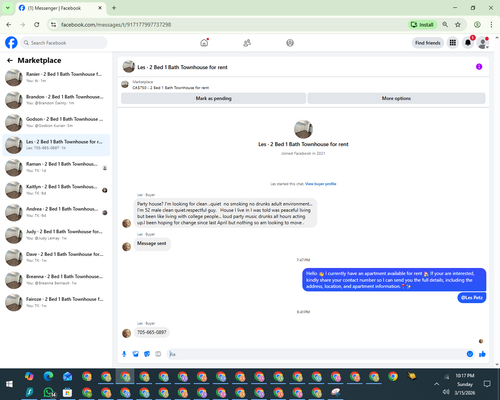This screenshot has width=500, height=400.
Task: Open the account profile avatar menu
Action: click(483, 43)
